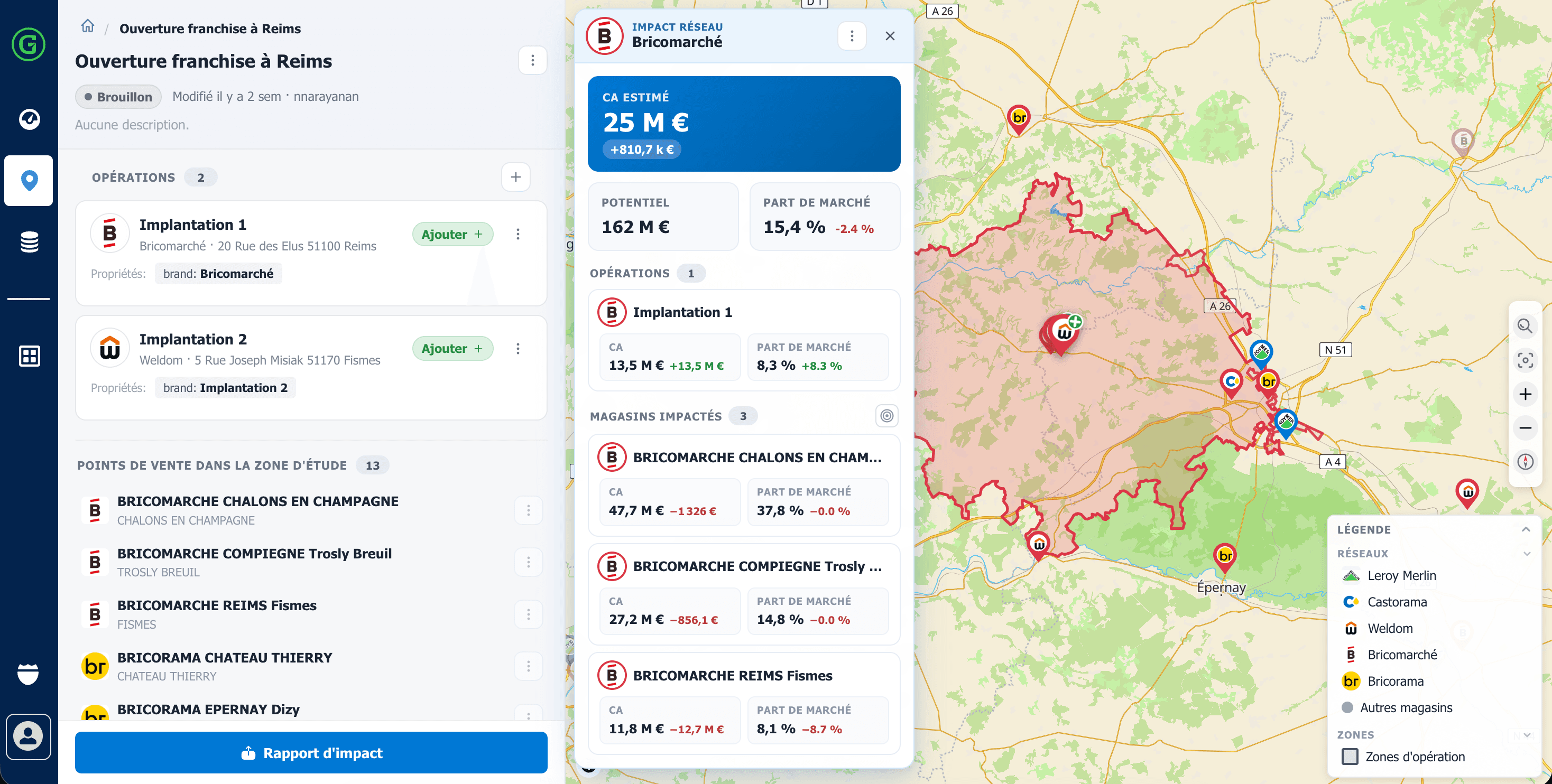The height and width of the screenshot is (784, 1552).
Task: Reset map orientation with compass icon
Action: pos(1525,462)
